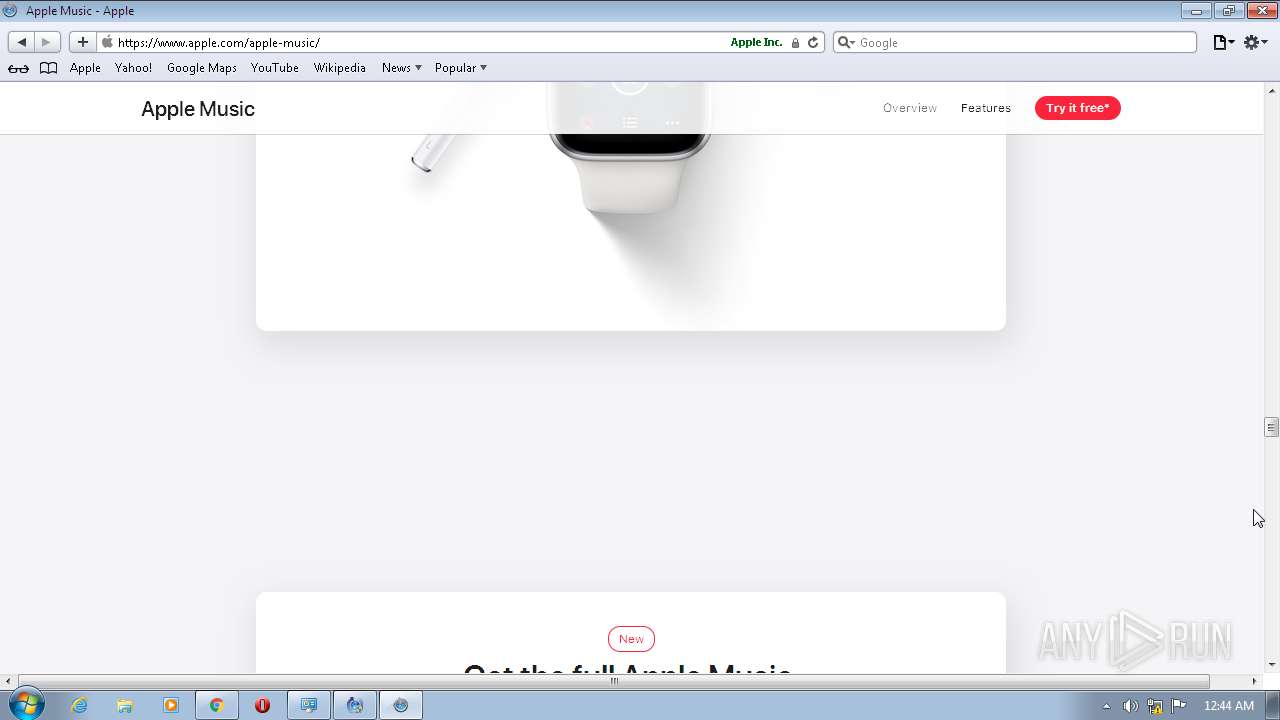Image resolution: width=1280 pixels, height=720 pixels.
Task: Show hidden system tray icons
Action: point(1106,706)
